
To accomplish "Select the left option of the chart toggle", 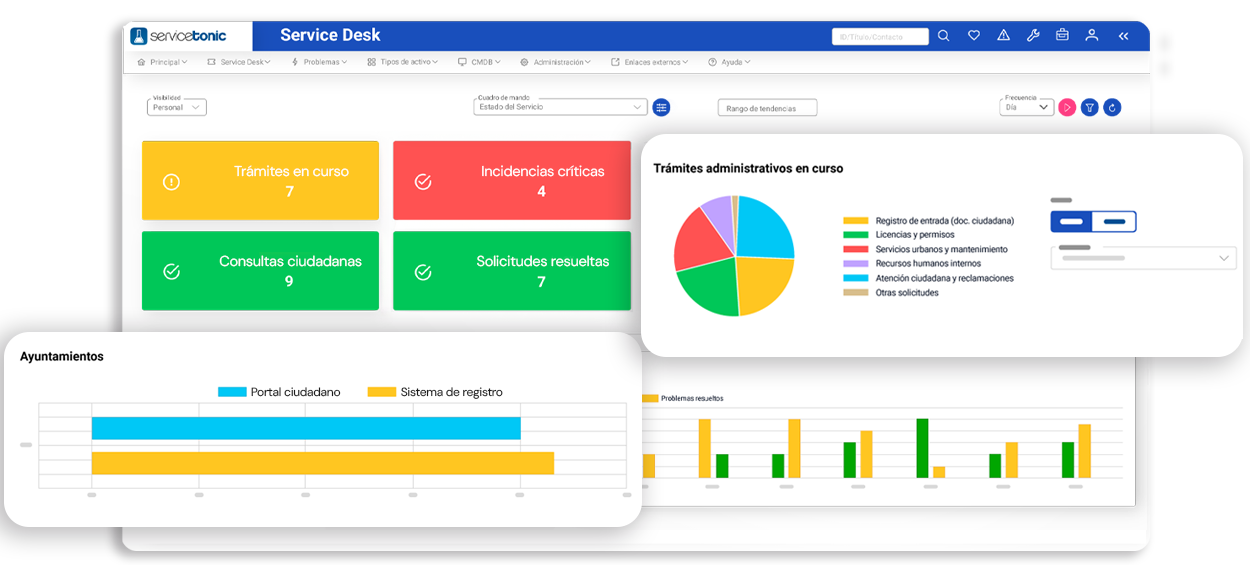I will (x=1071, y=222).
